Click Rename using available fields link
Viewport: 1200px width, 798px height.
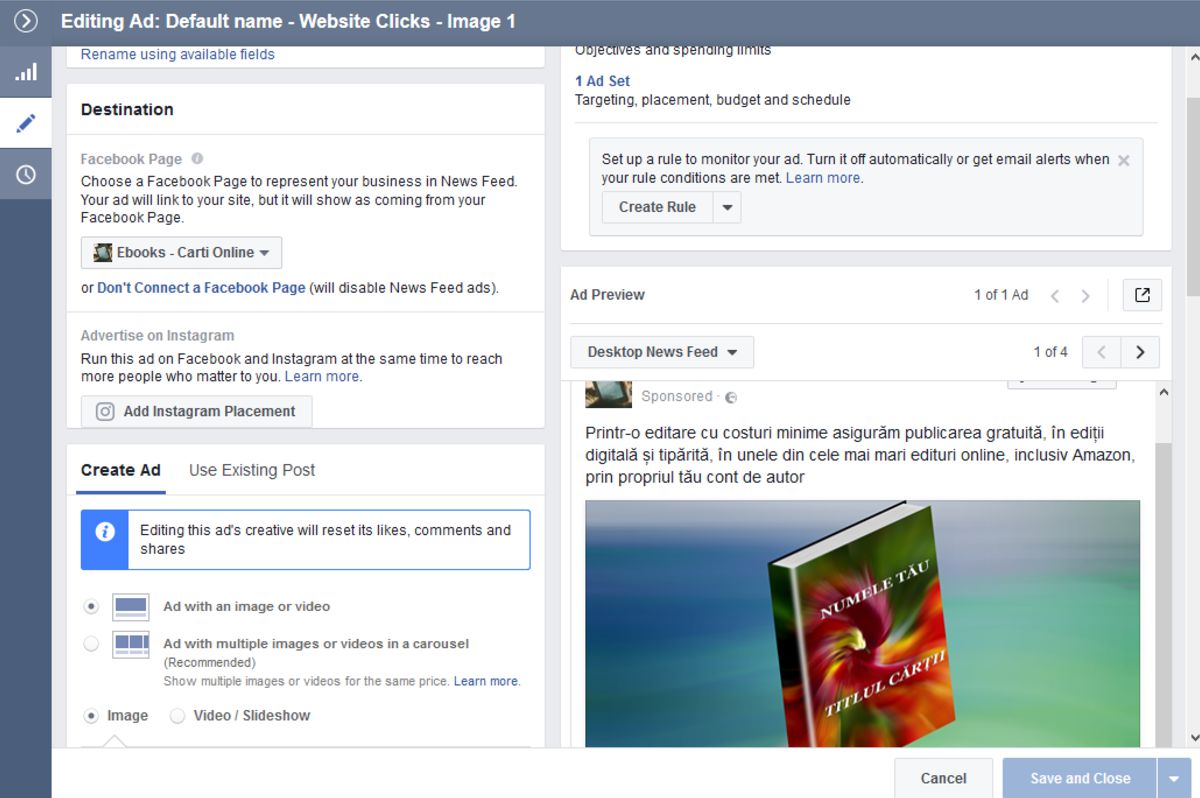coord(178,54)
